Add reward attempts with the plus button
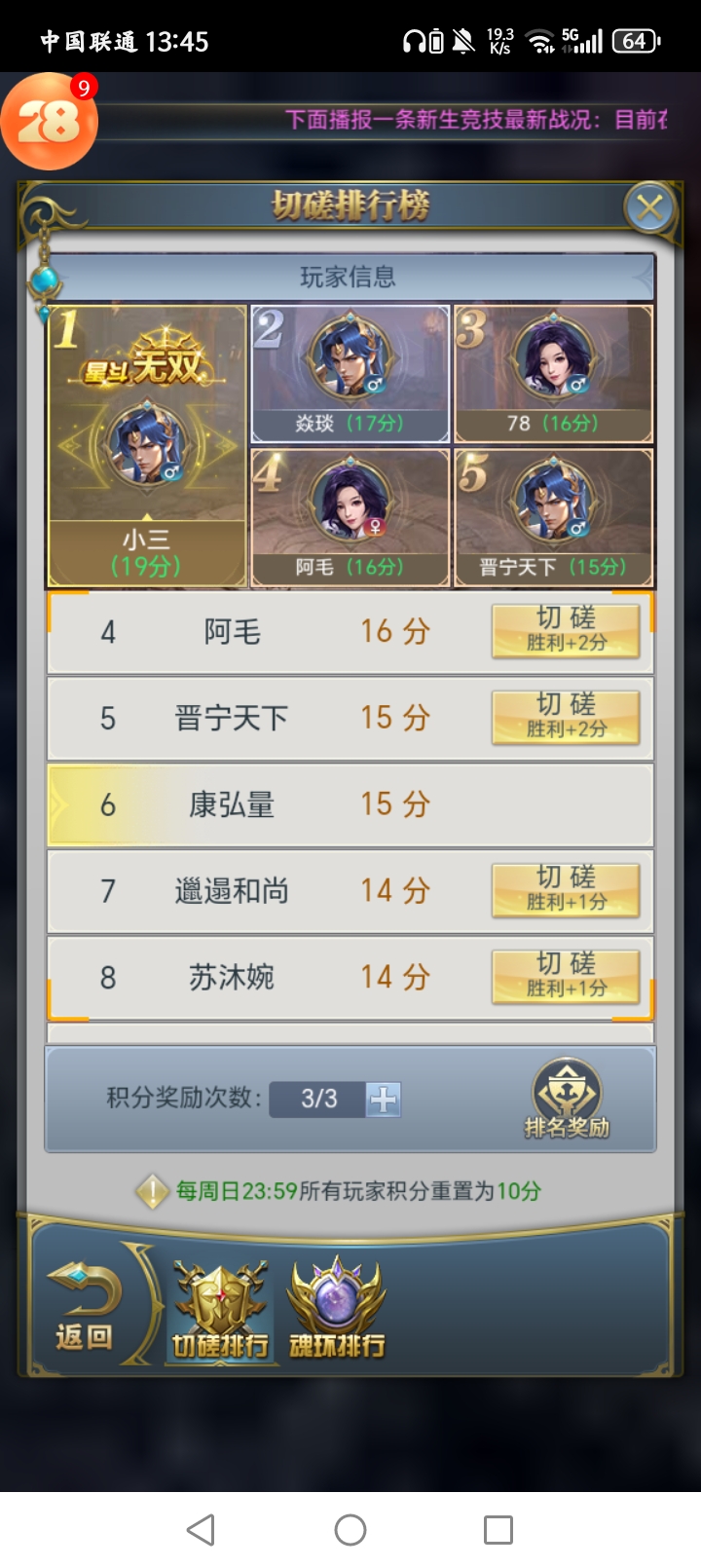The image size is (701, 1568). (x=384, y=1099)
